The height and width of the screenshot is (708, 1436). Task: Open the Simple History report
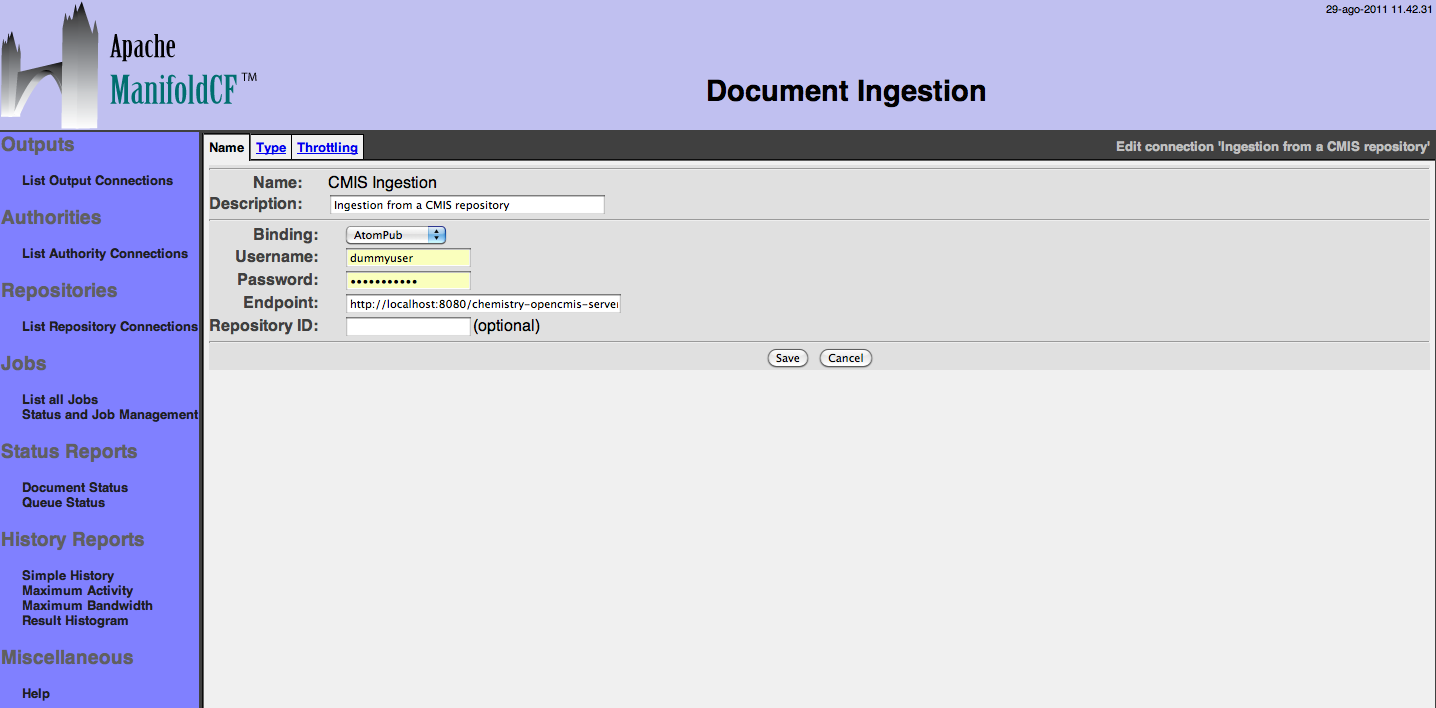[68, 576]
